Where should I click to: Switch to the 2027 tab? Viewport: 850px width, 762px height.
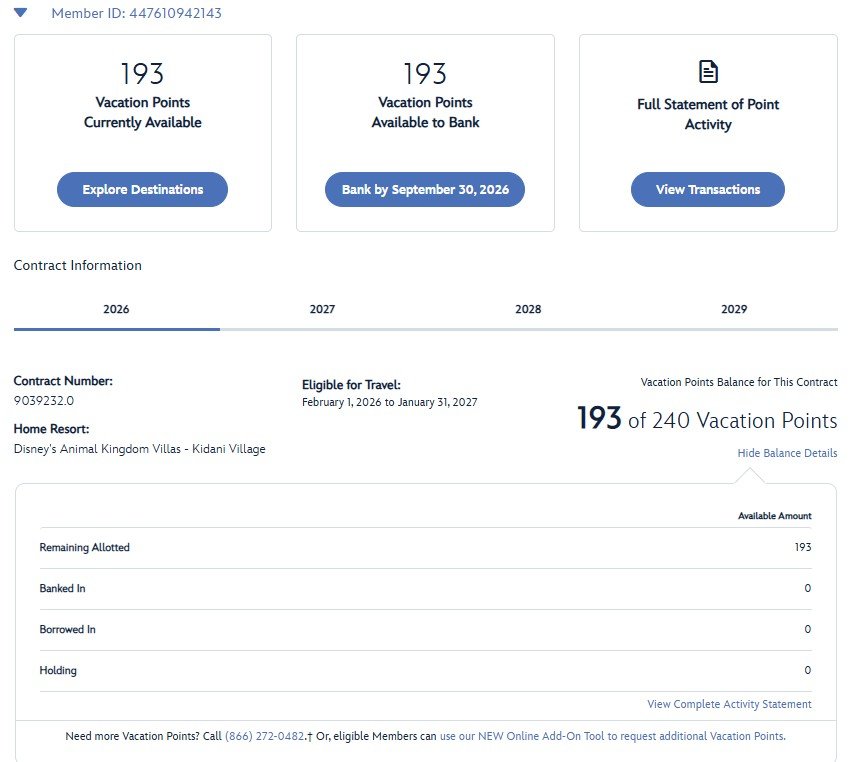pos(322,309)
